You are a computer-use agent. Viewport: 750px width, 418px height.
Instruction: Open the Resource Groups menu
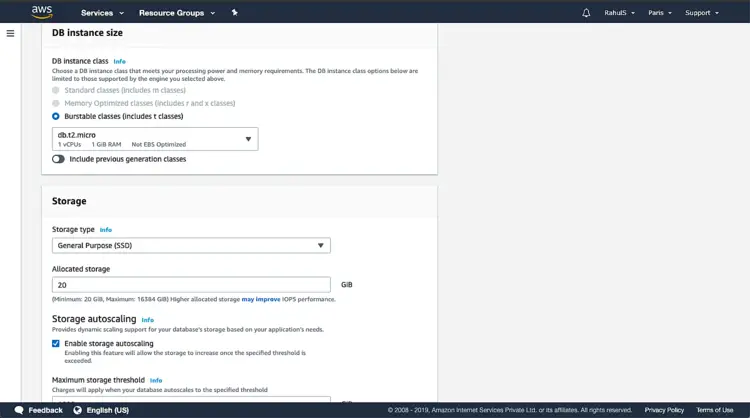tap(176, 13)
